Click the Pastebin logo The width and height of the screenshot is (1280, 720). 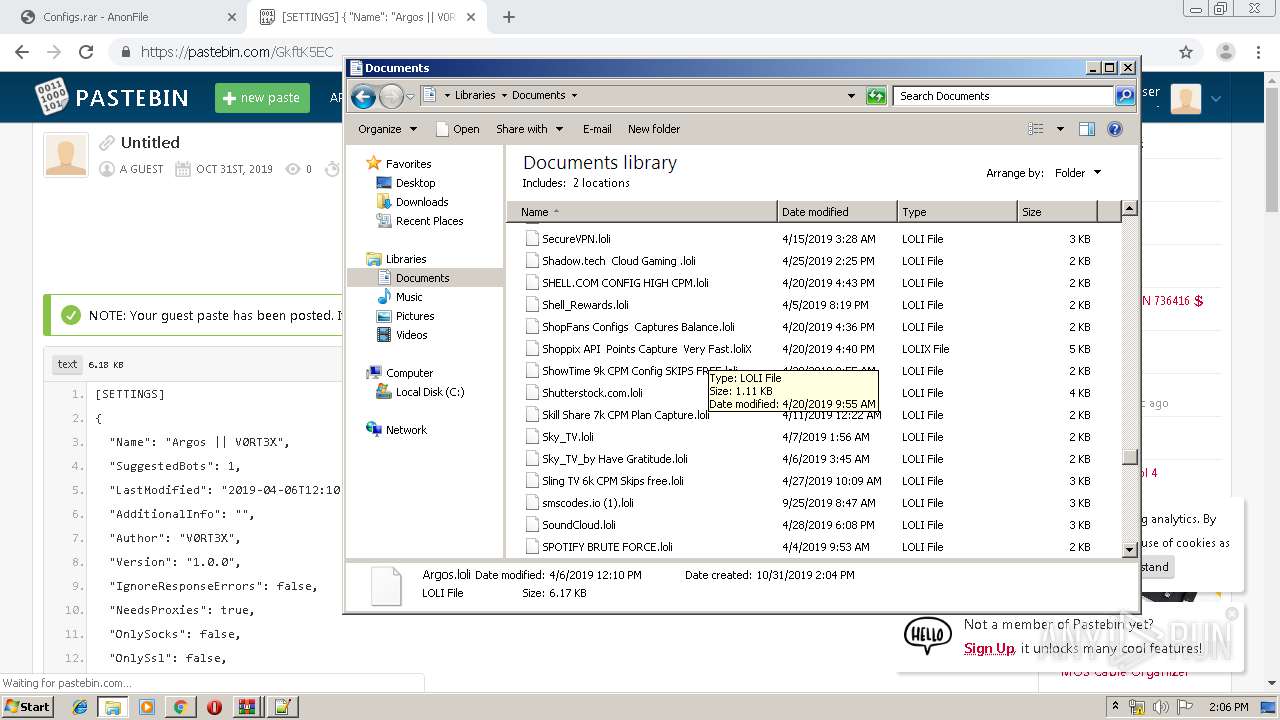click(112, 97)
